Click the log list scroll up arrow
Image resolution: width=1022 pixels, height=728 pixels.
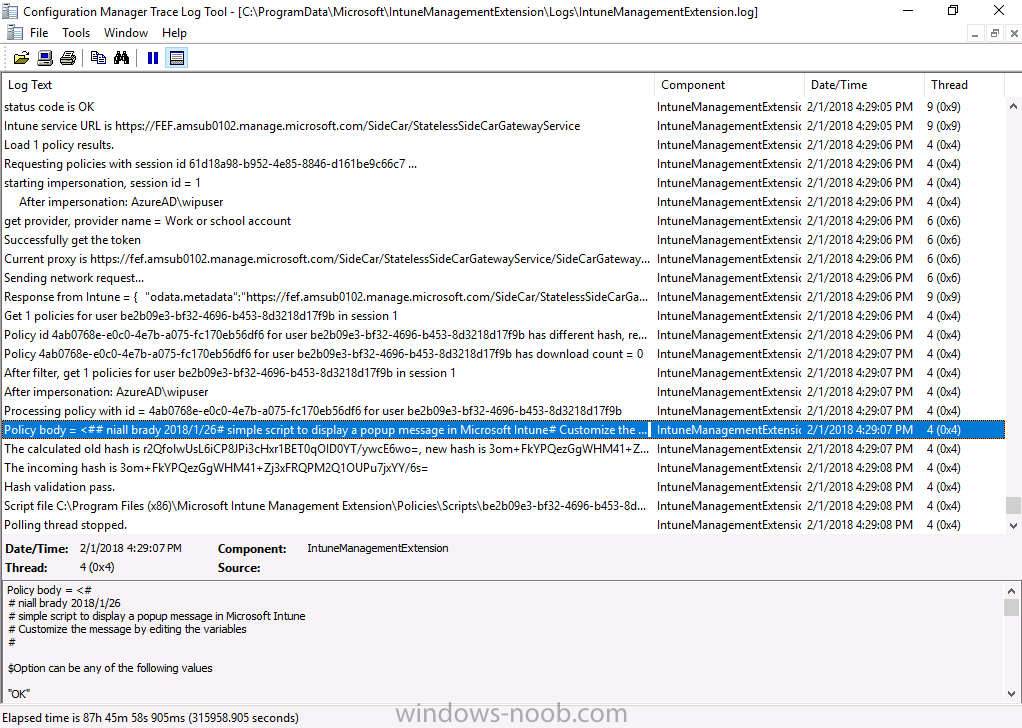pos(1013,106)
